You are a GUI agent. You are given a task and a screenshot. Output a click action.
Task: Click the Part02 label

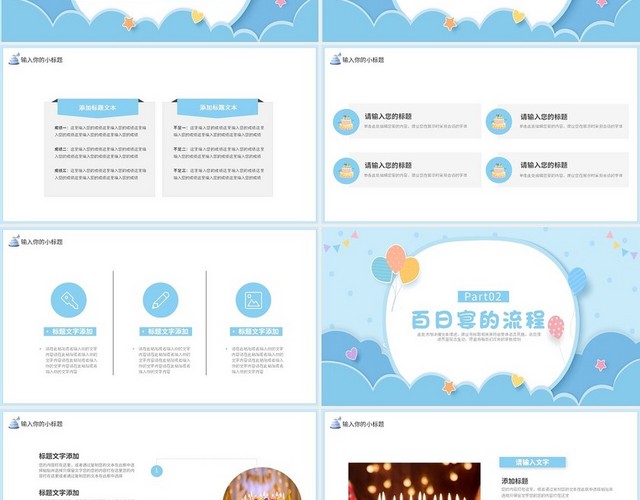pyautogui.click(x=483, y=297)
